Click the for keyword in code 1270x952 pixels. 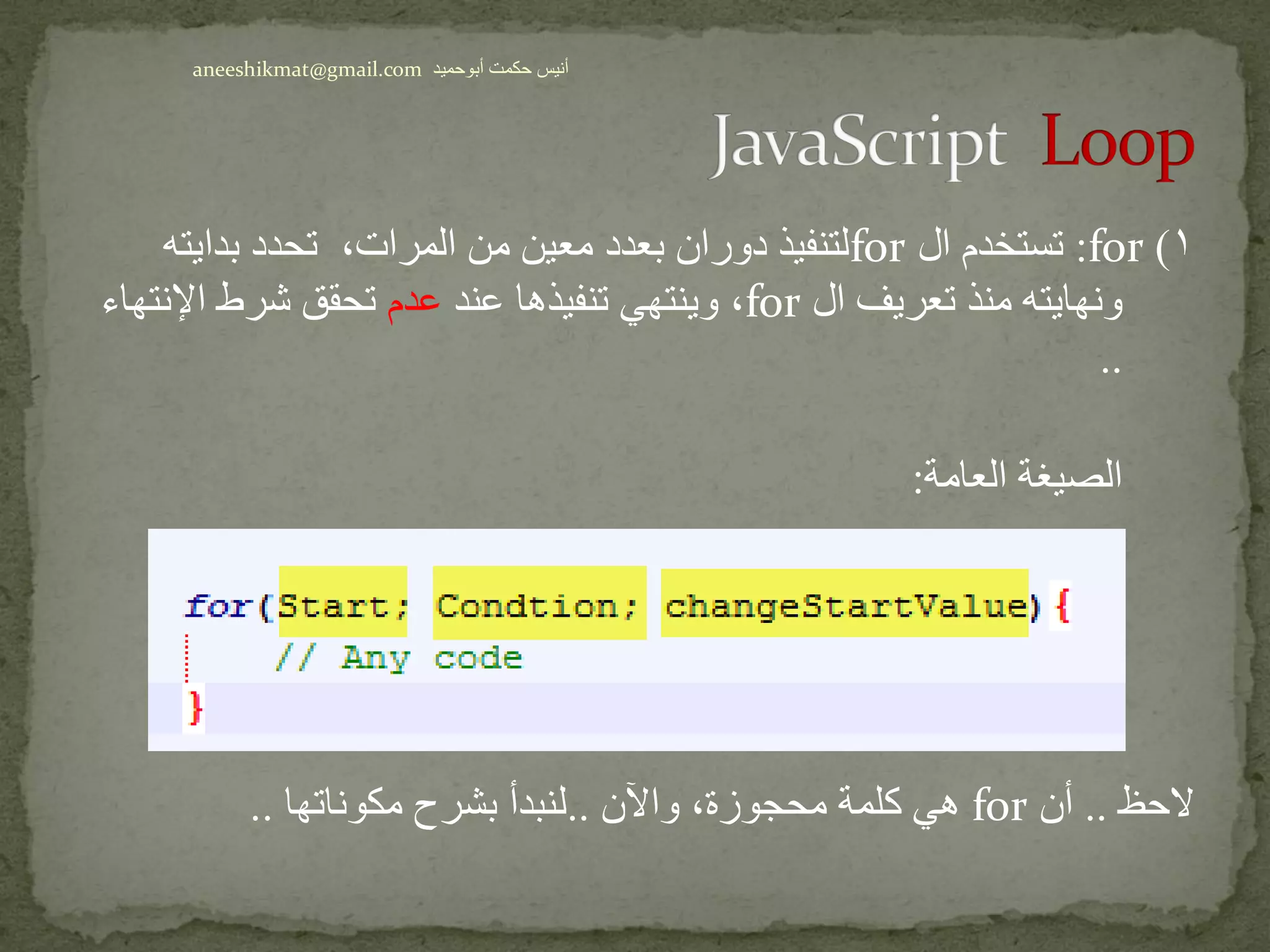219,606
